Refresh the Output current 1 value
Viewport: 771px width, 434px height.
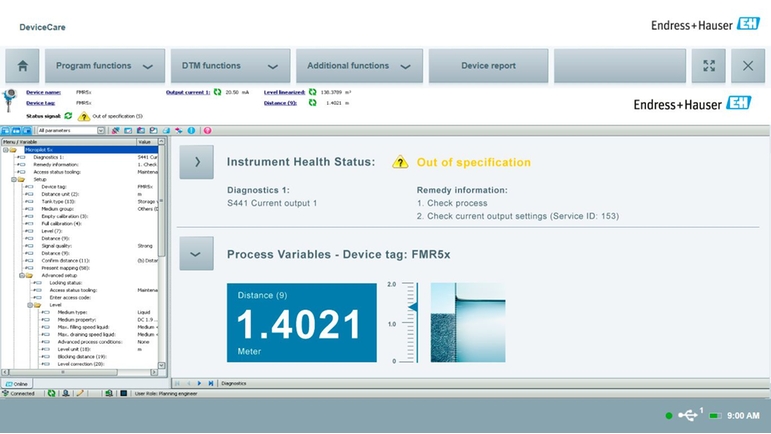(x=217, y=92)
